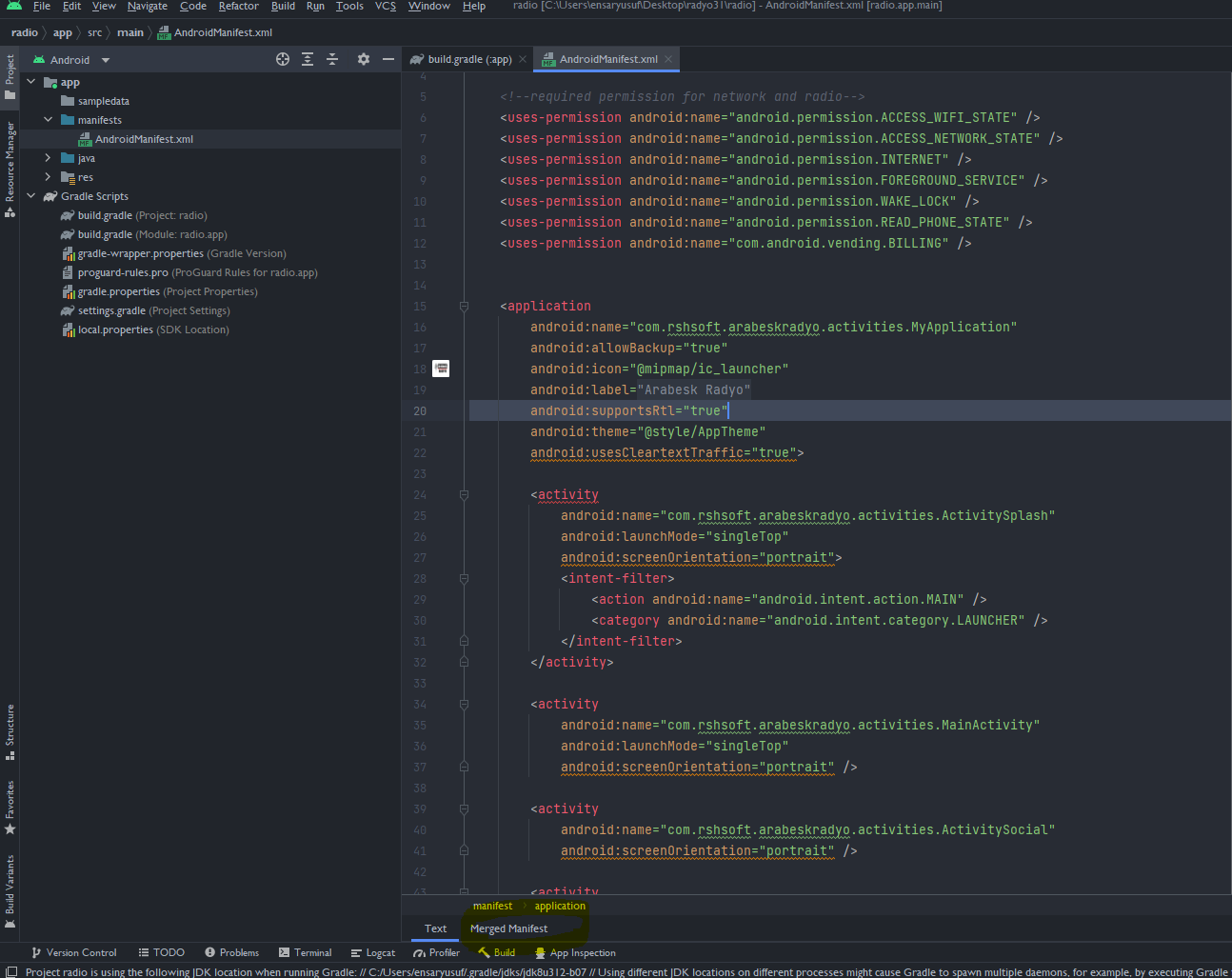Open gradle.properties (Project Properties) file

[x=167, y=291]
